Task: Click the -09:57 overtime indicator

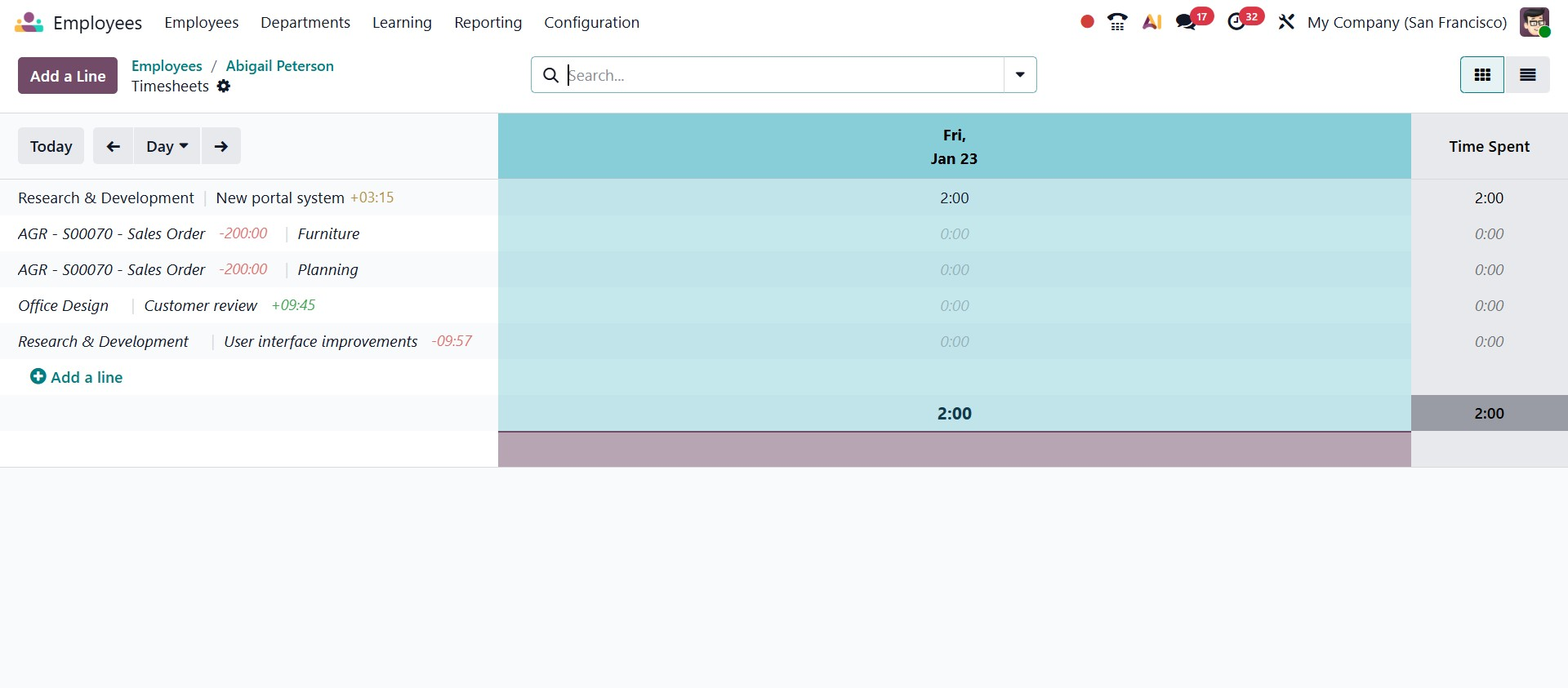Action: tap(452, 341)
